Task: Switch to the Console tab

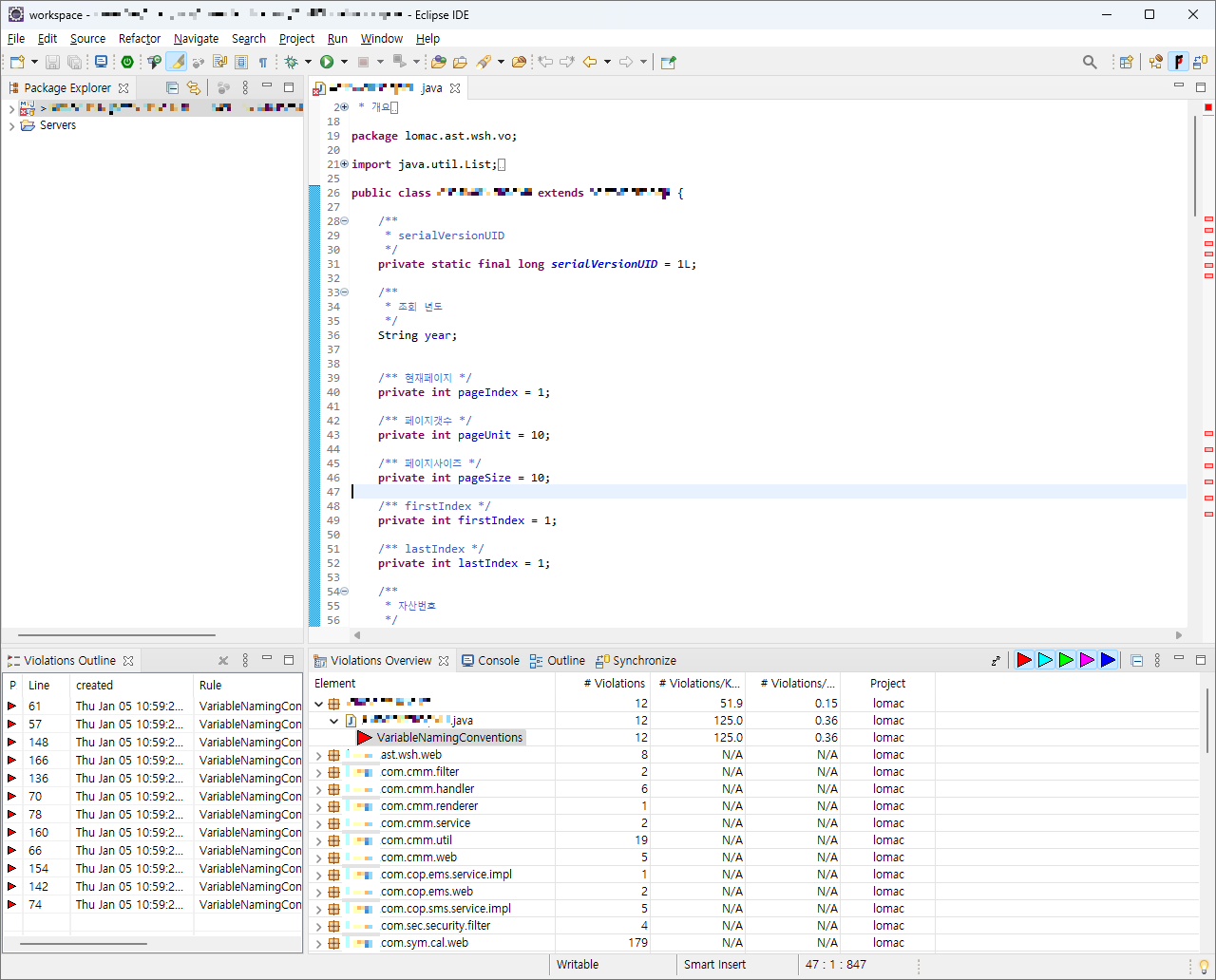Action: coord(490,660)
